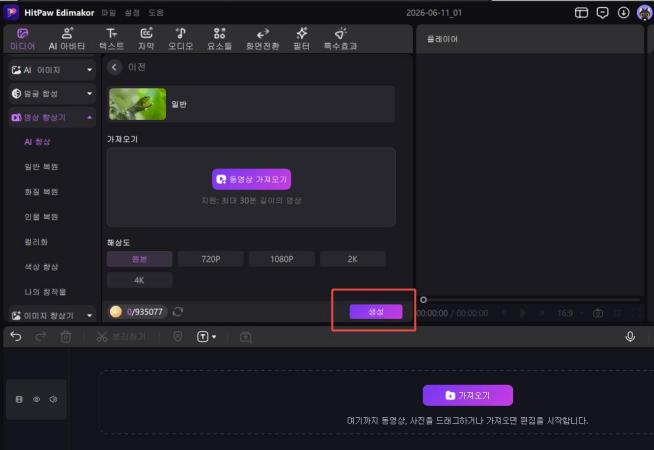Screen dimensions: 654x450
Task: Click the player progress slider handle
Action: click(x=423, y=299)
